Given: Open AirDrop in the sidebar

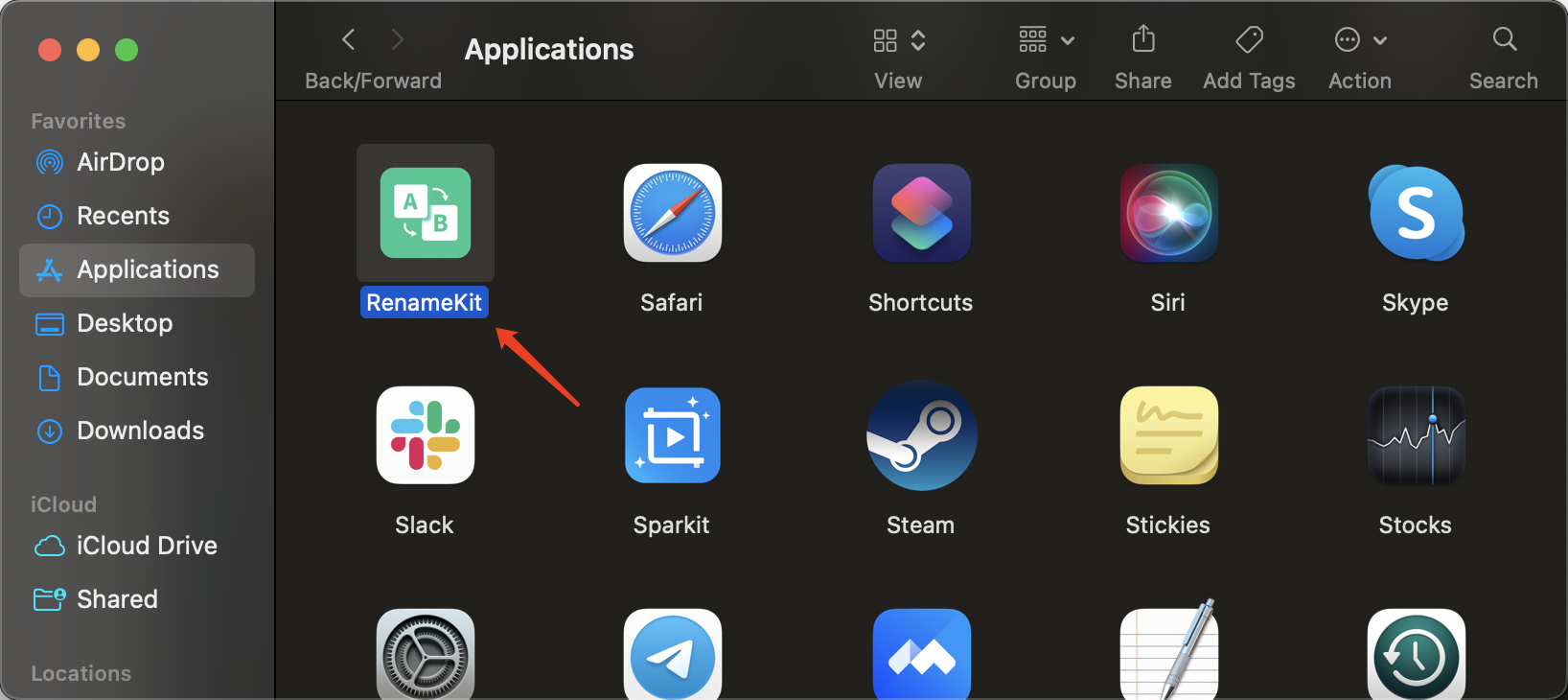Looking at the screenshot, I should click(x=137, y=162).
